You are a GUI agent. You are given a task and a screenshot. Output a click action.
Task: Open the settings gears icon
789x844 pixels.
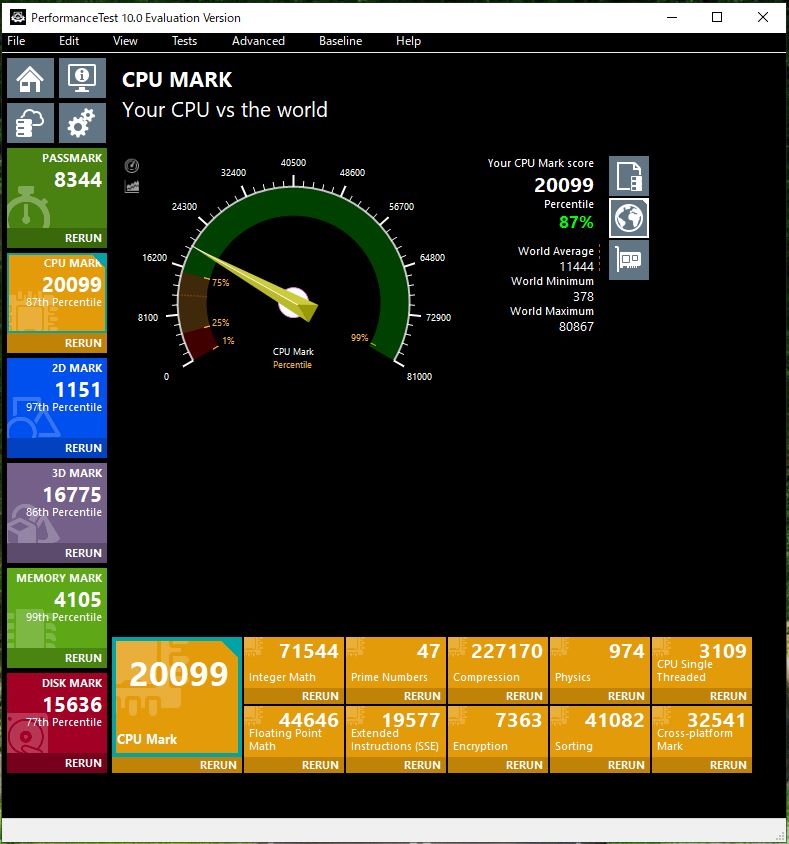[82, 123]
